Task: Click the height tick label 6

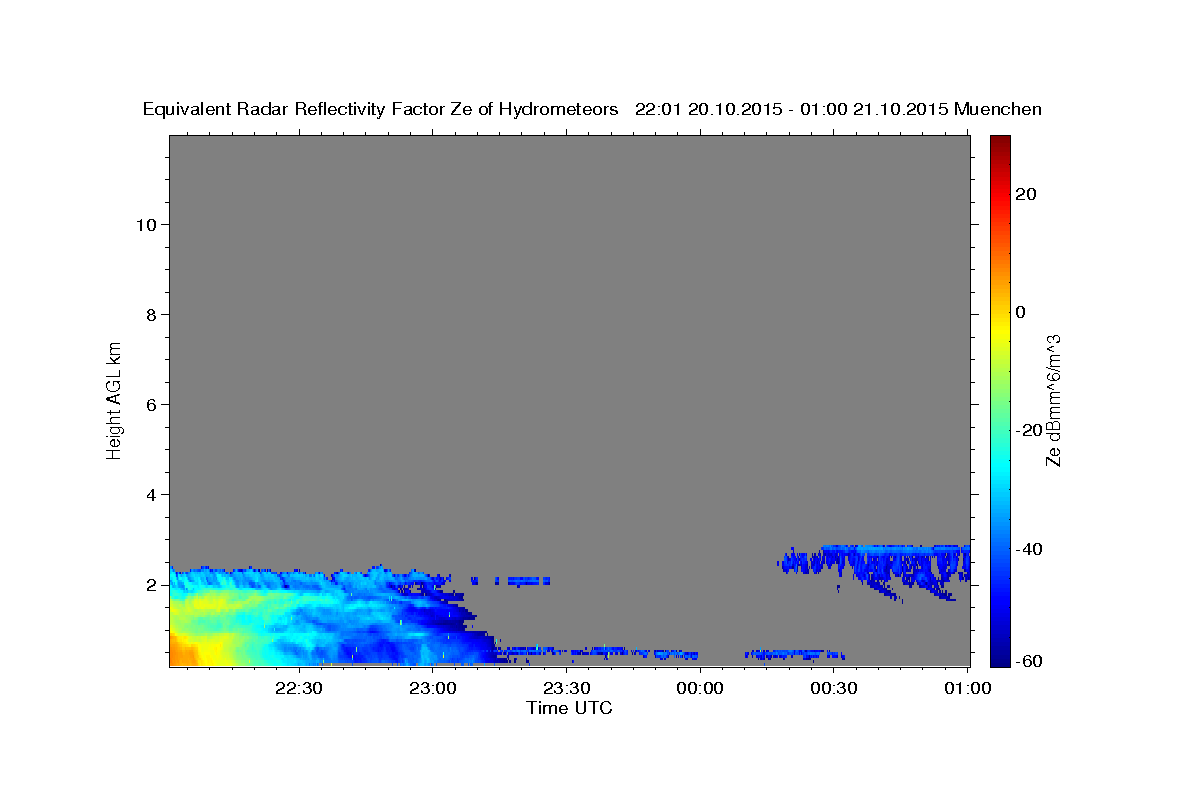Action: pos(149,404)
